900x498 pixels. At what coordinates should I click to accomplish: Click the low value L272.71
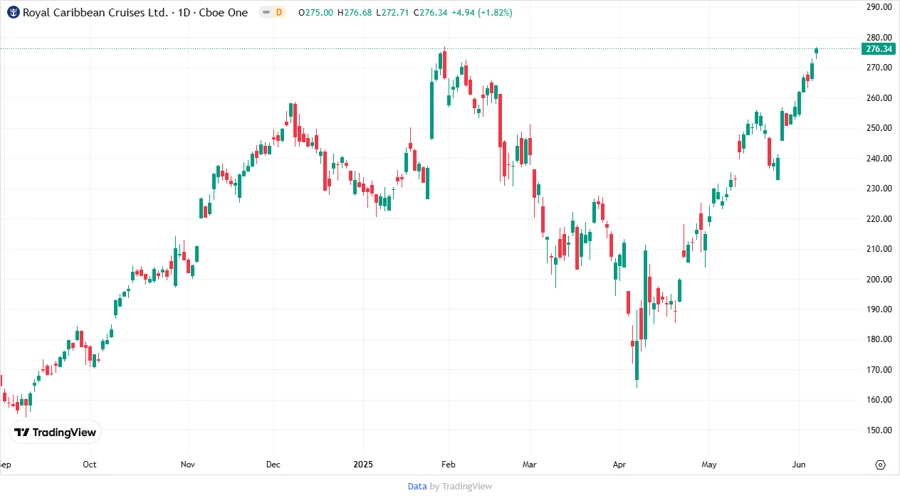tap(393, 12)
